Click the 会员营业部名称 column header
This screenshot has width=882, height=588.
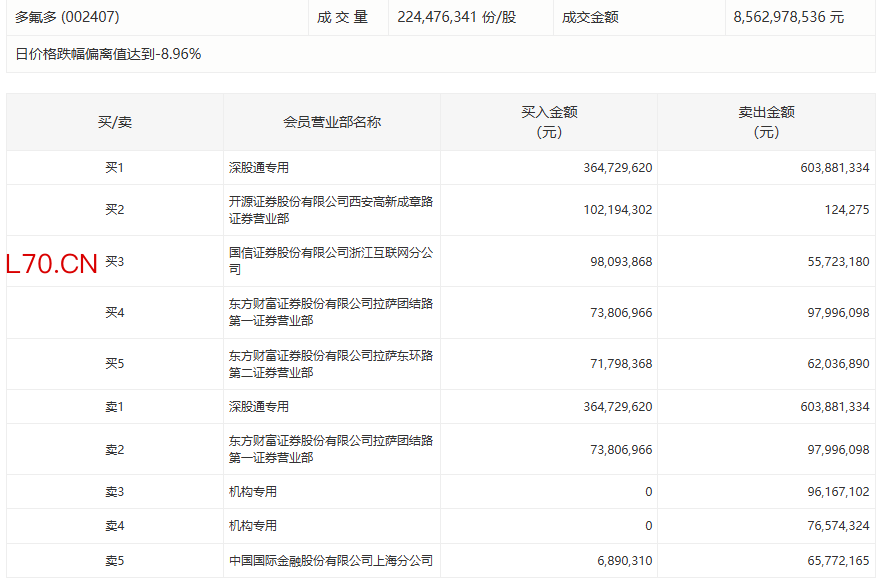coord(331,122)
